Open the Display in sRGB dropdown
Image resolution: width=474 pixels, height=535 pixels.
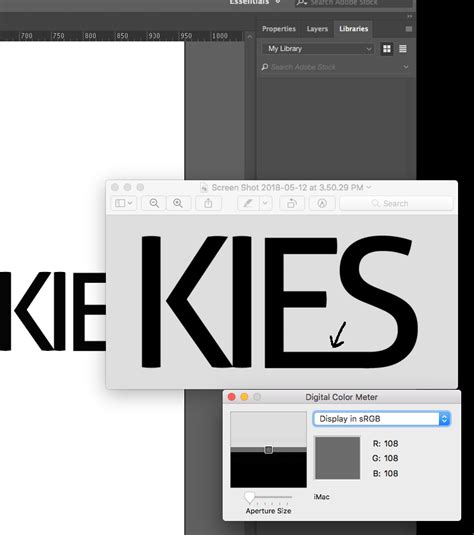click(x=382, y=419)
